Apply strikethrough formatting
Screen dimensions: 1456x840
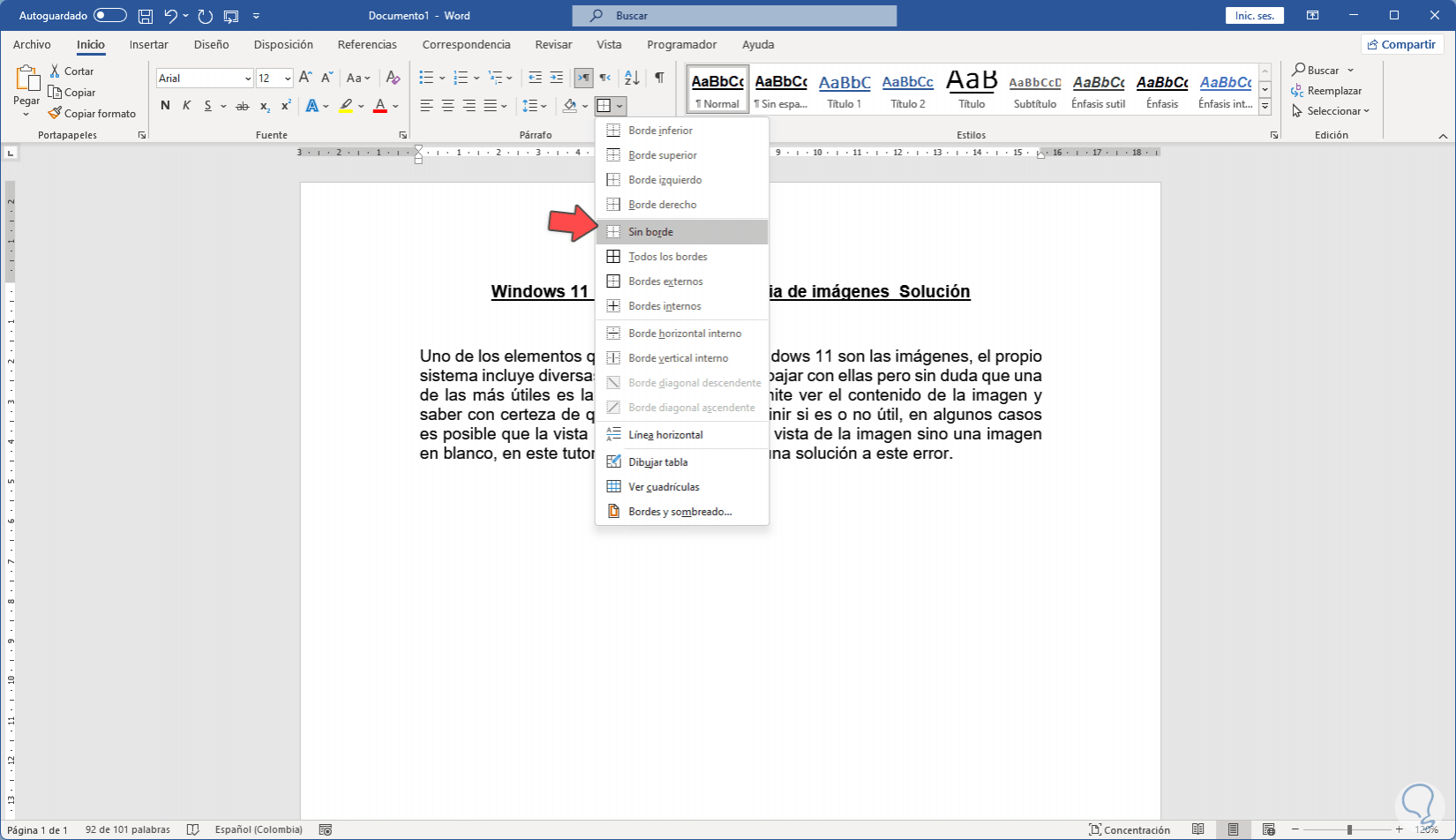[x=243, y=106]
